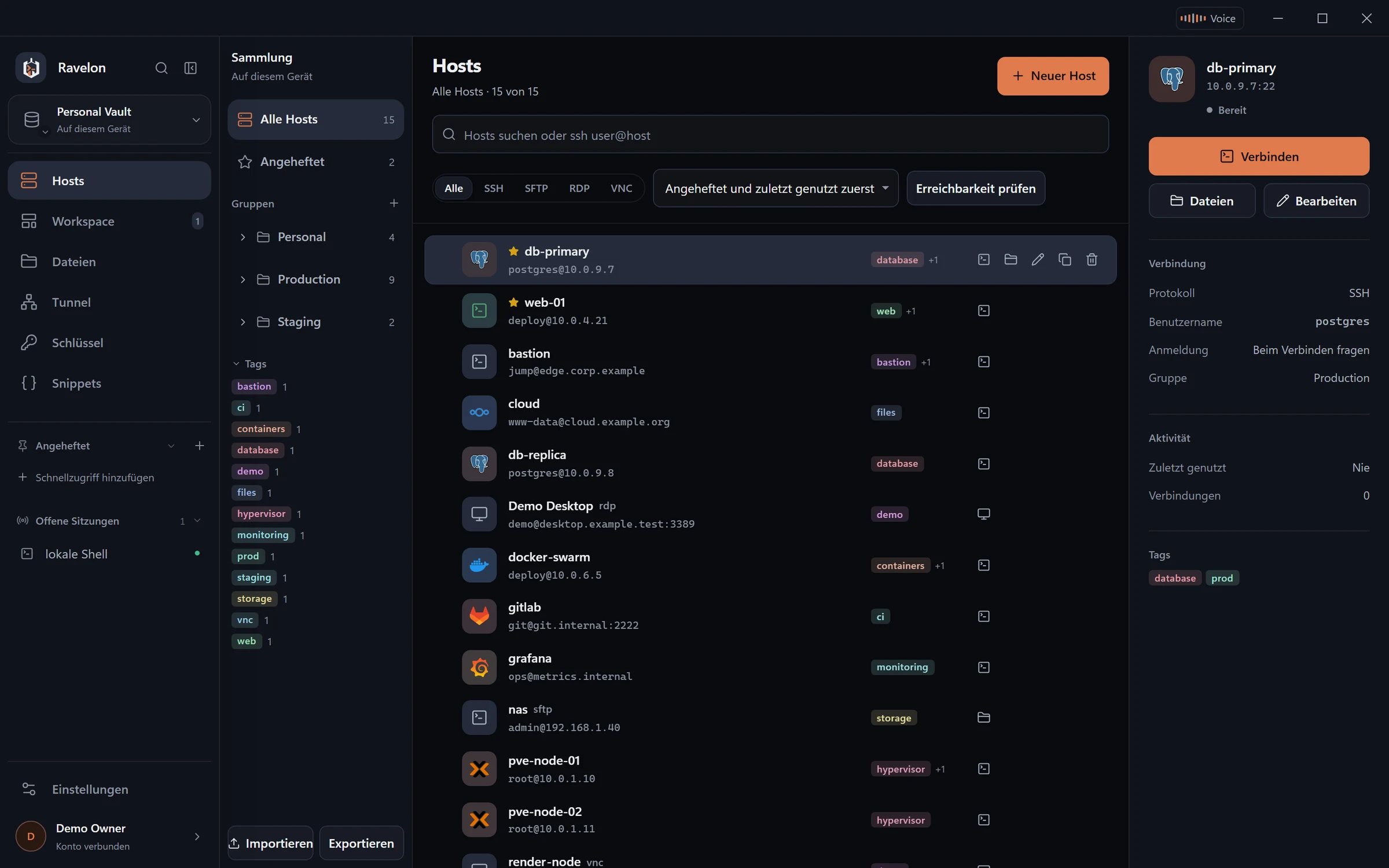Open nas file browser folder icon
This screenshot has width=1389, height=868.
pos(984,718)
